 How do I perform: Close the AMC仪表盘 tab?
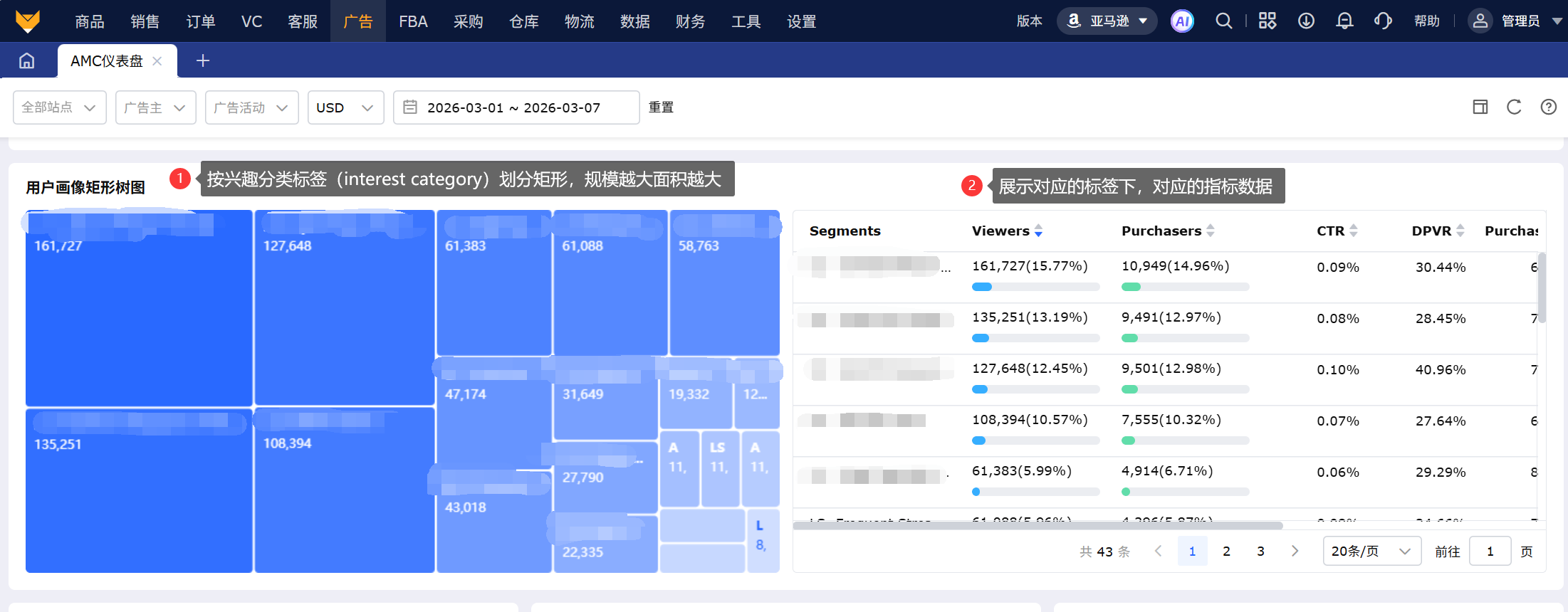[x=157, y=61]
